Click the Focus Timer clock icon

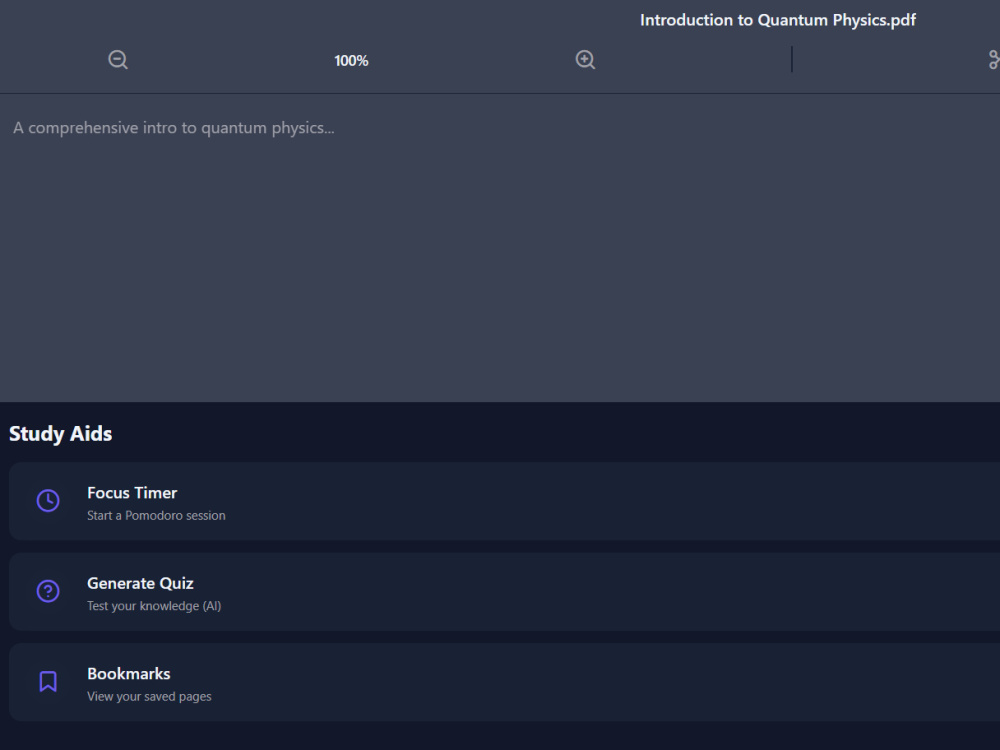click(x=48, y=501)
